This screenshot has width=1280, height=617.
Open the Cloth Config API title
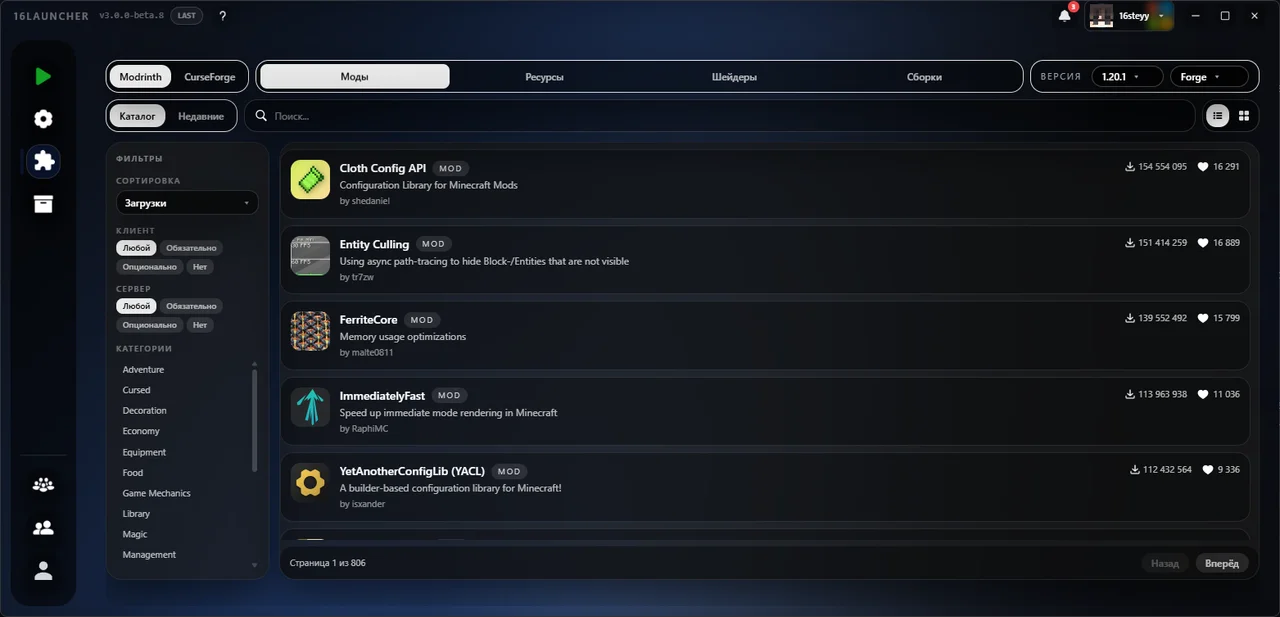point(383,168)
